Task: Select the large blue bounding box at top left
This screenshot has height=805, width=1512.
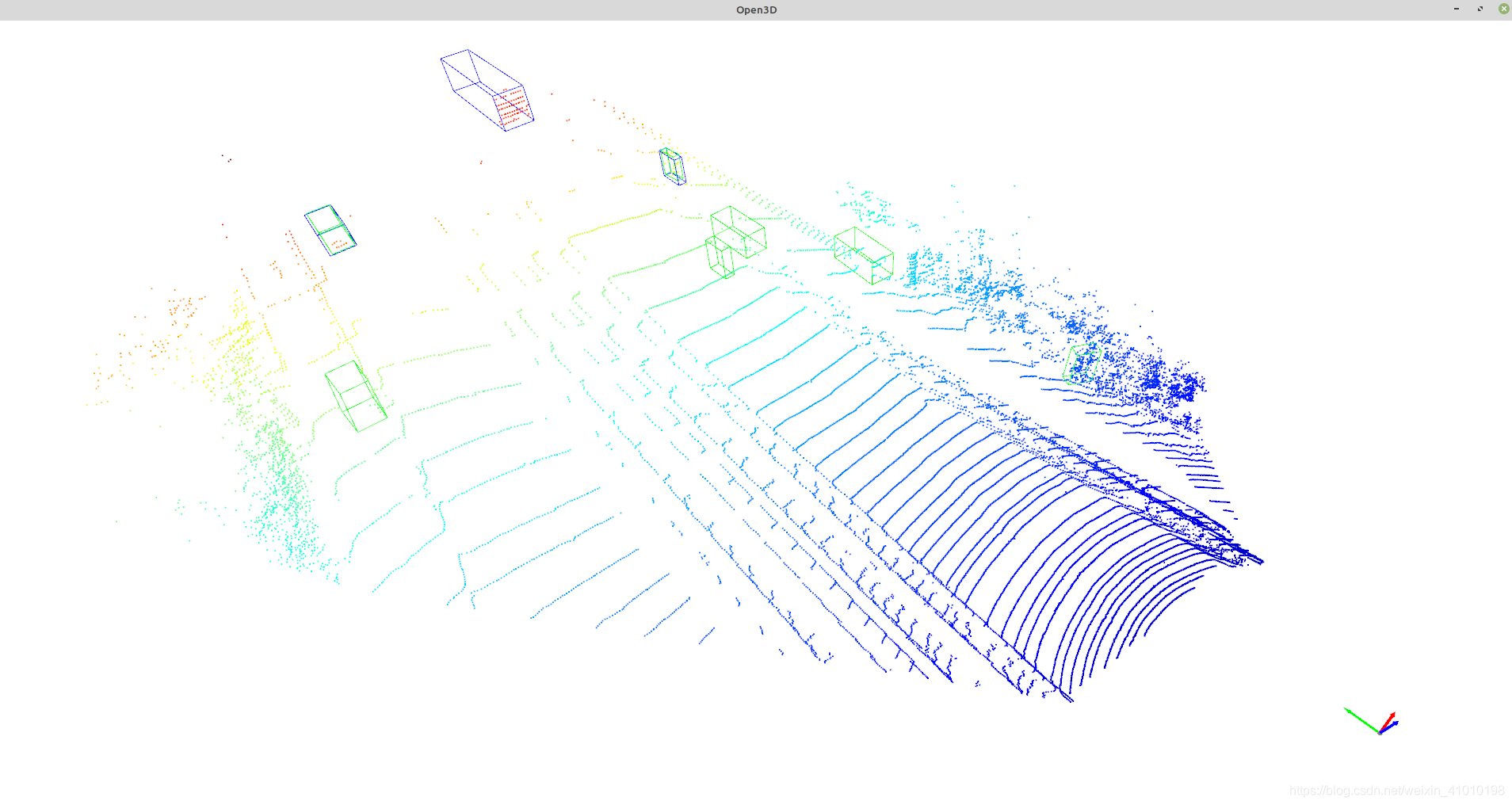Action: (x=487, y=89)
